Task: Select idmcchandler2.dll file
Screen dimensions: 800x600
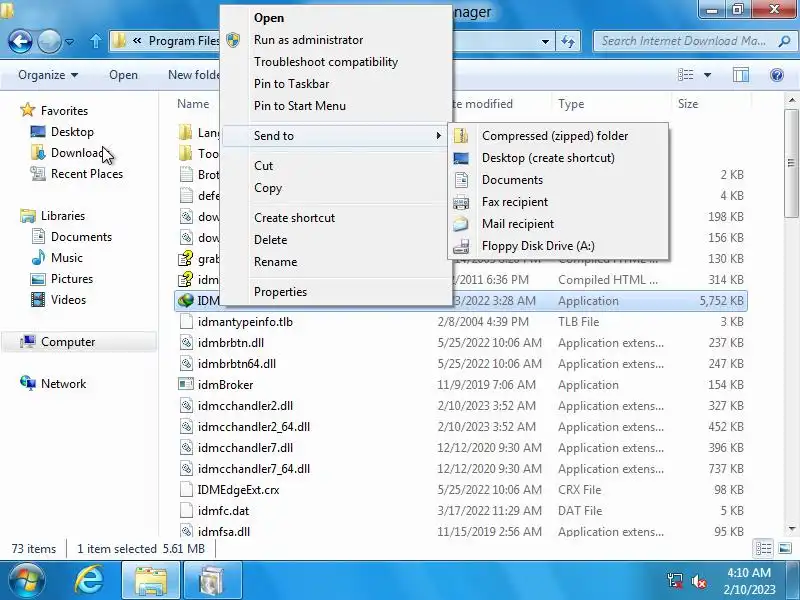Action: coord(245,406)
